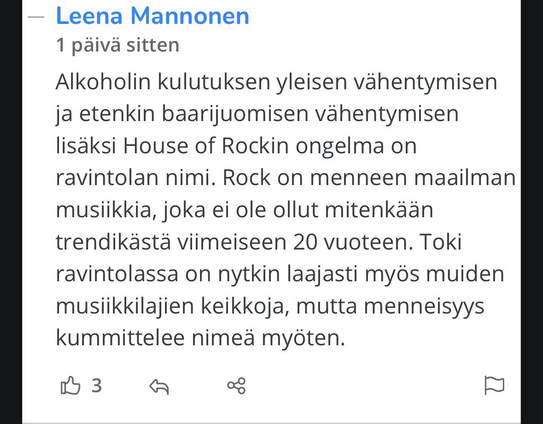Click the words 'House of Rockin'
543x424 pixels.
click(206, 145)
